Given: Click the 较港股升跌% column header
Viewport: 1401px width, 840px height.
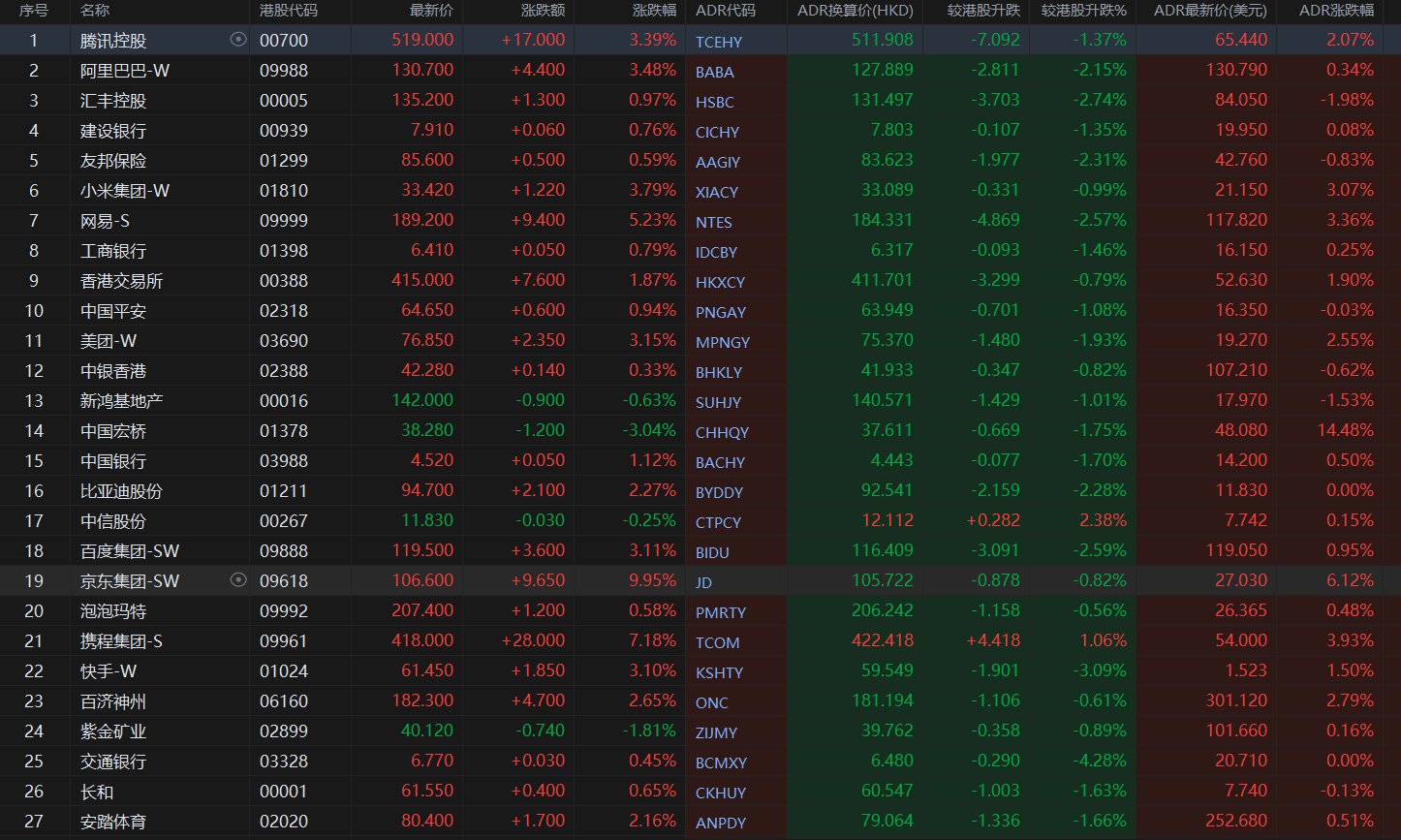Looking at the screenshot, I should pyautogui.click(x=1083, y=11).
